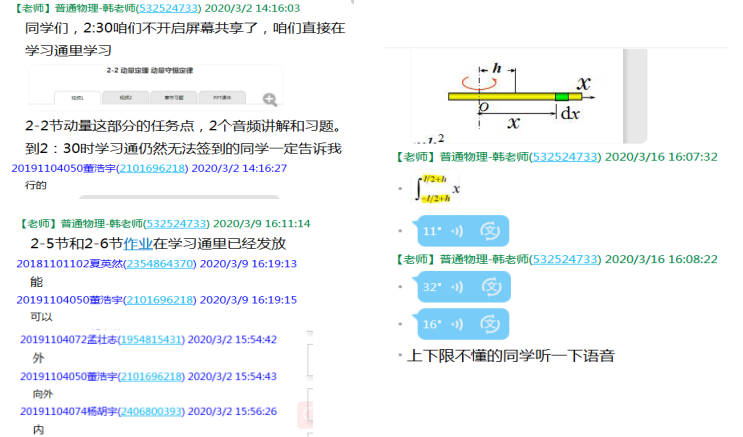Play the 16-second voice message
The height and width of the screenshot is (437, 743).
click(x=445, y=324)
